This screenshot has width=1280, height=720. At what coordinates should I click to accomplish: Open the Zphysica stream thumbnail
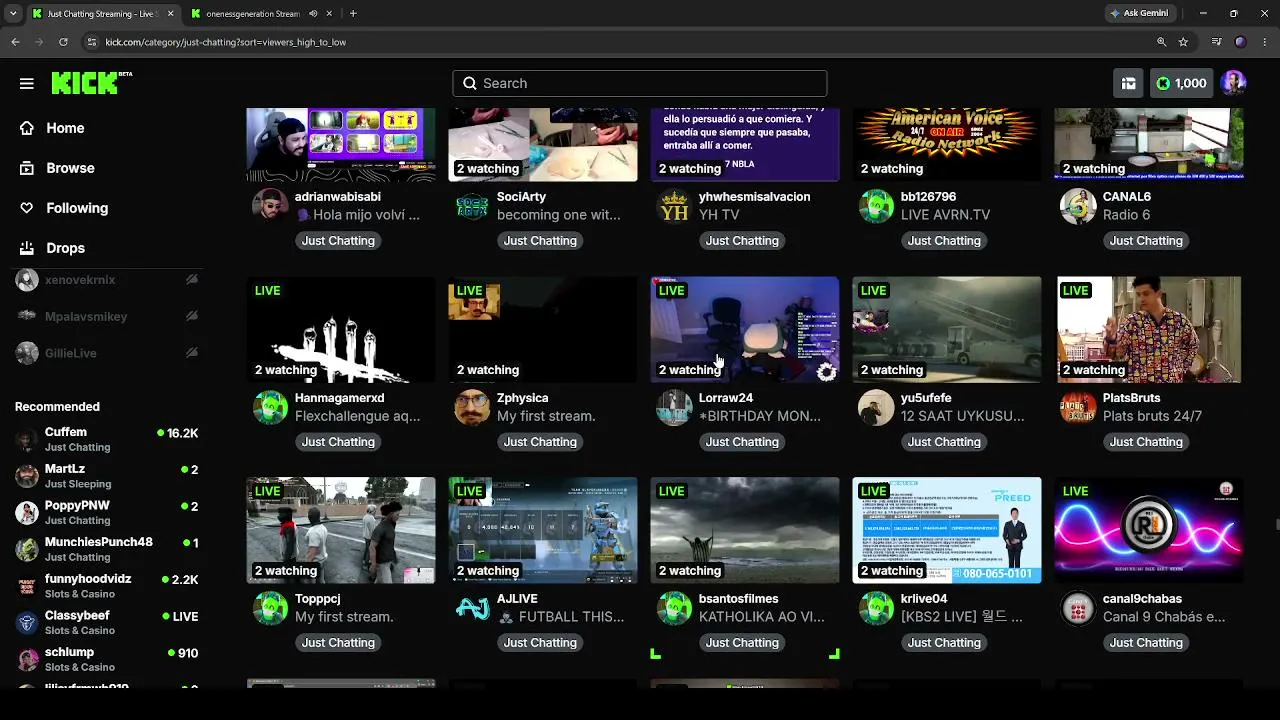pyautogui.click(x=543, y=329)
